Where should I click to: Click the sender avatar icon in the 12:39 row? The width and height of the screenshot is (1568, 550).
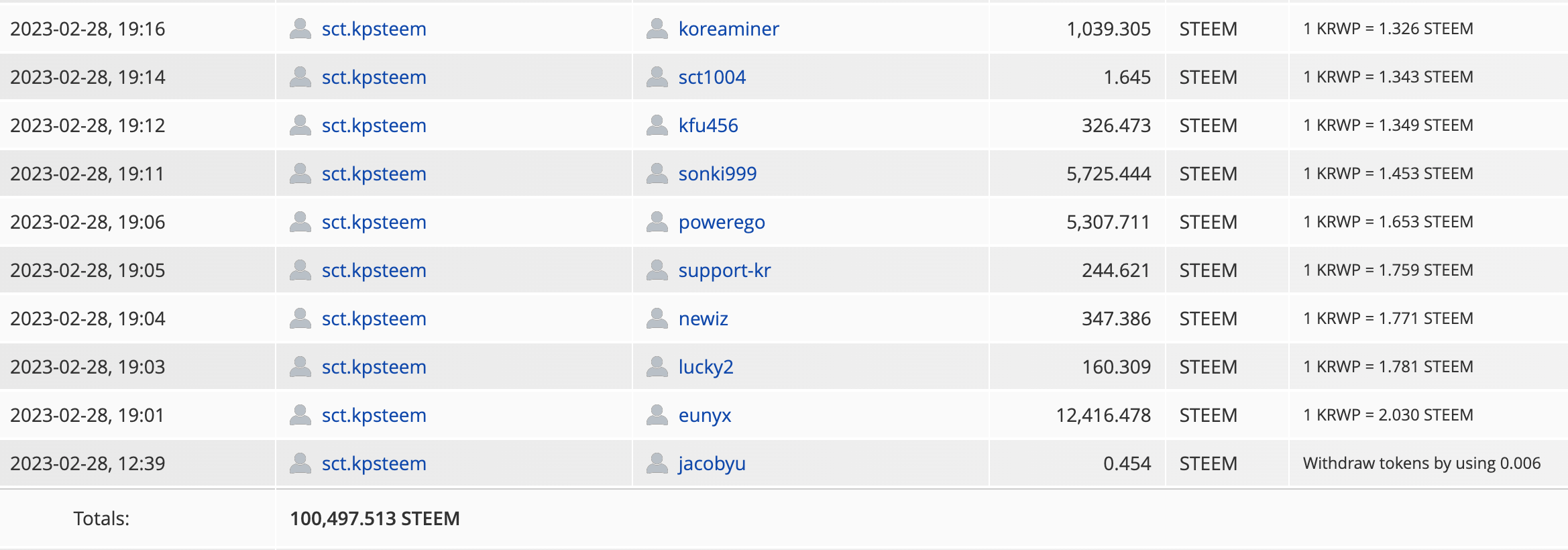[x=300, y=463]
